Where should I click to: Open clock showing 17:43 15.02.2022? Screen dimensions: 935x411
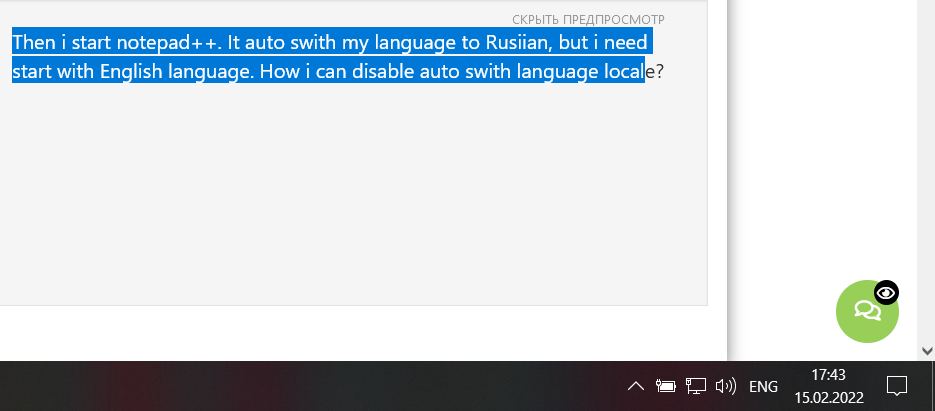[829, 386]
